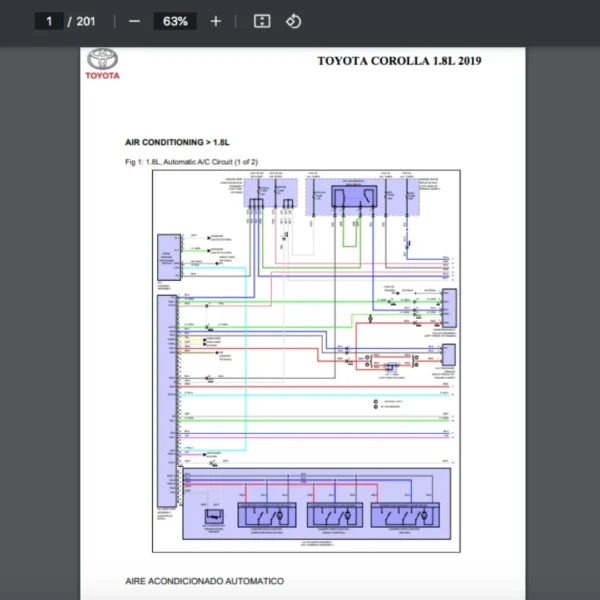Screen dimensions: 600x600
Task: Click the TOYOTA COROLLA 1.8L 2019 title
Action: coord(399,61)
